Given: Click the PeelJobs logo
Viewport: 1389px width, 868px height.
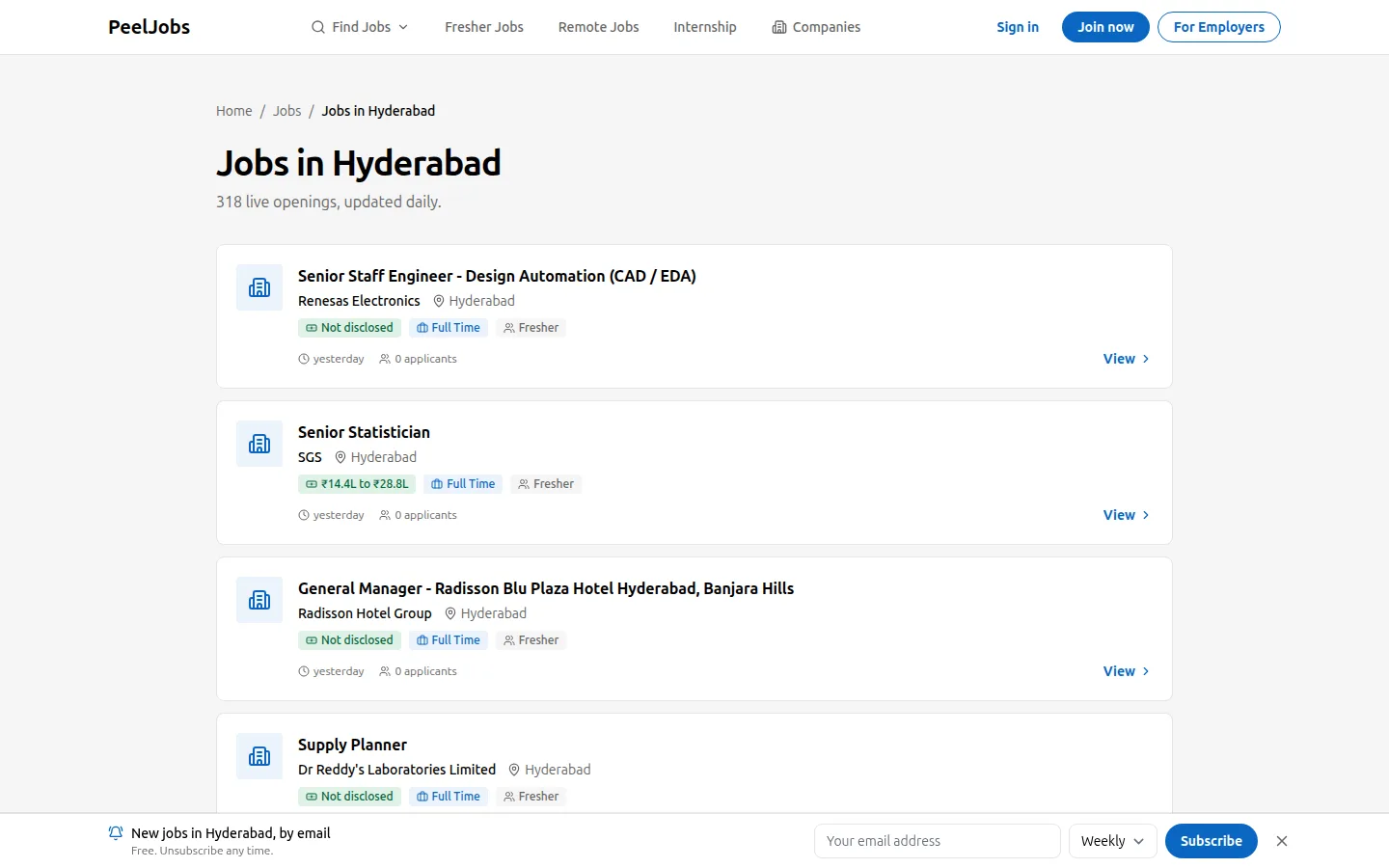Looking at the screenshot, I should 149,27.
